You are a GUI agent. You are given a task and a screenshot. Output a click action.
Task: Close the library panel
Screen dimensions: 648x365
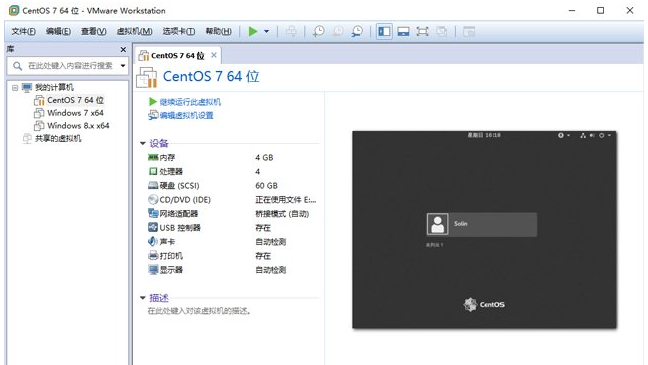tap(123, 50)
